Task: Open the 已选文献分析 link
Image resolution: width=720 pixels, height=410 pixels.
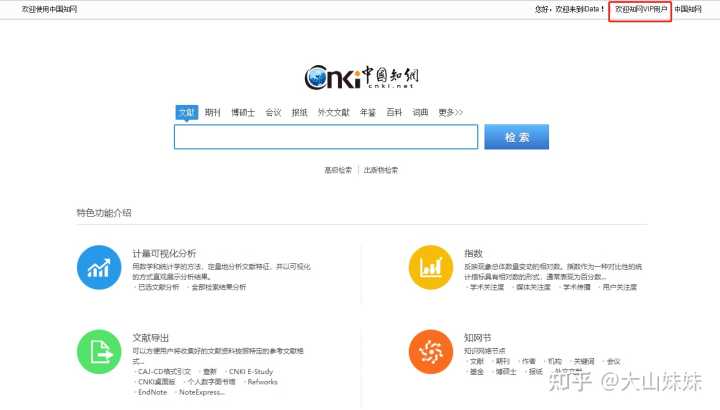Action: coord(158,287)
